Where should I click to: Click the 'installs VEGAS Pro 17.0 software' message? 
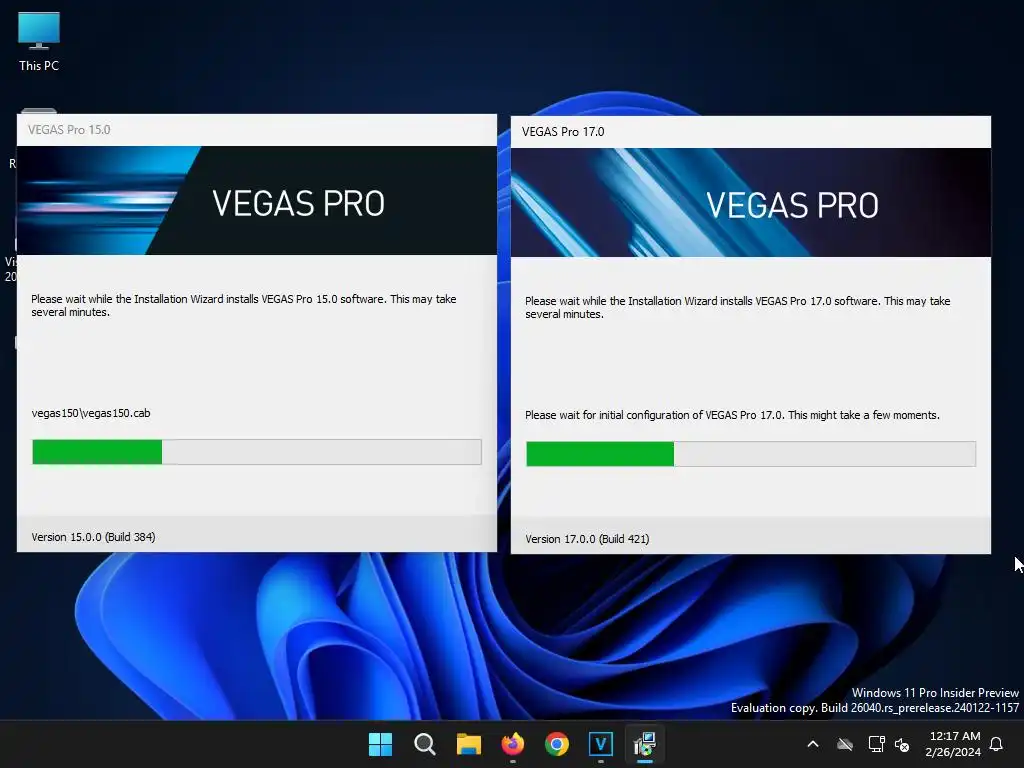tap(737, 308)
